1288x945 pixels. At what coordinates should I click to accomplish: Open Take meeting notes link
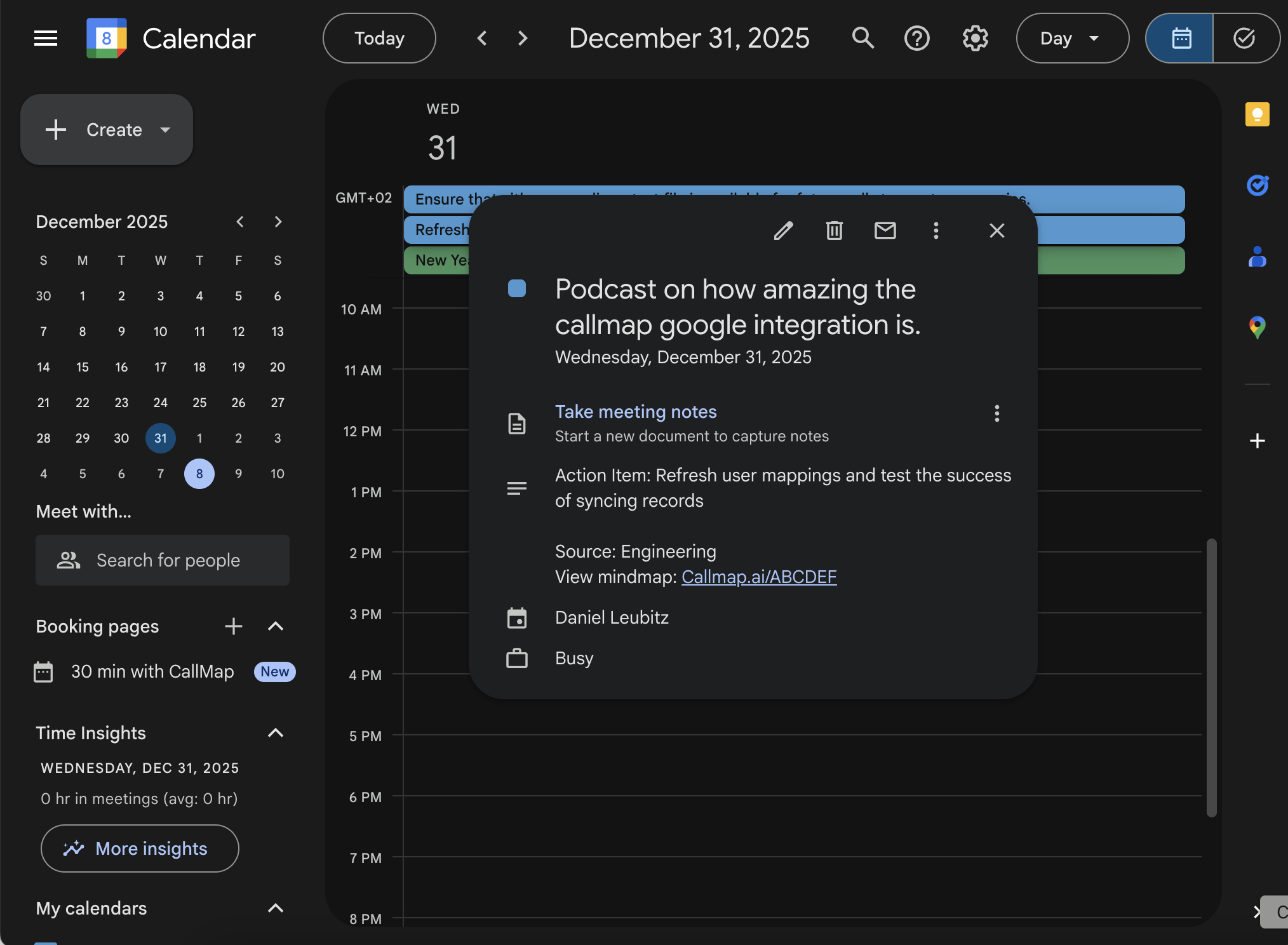(636, 412)
